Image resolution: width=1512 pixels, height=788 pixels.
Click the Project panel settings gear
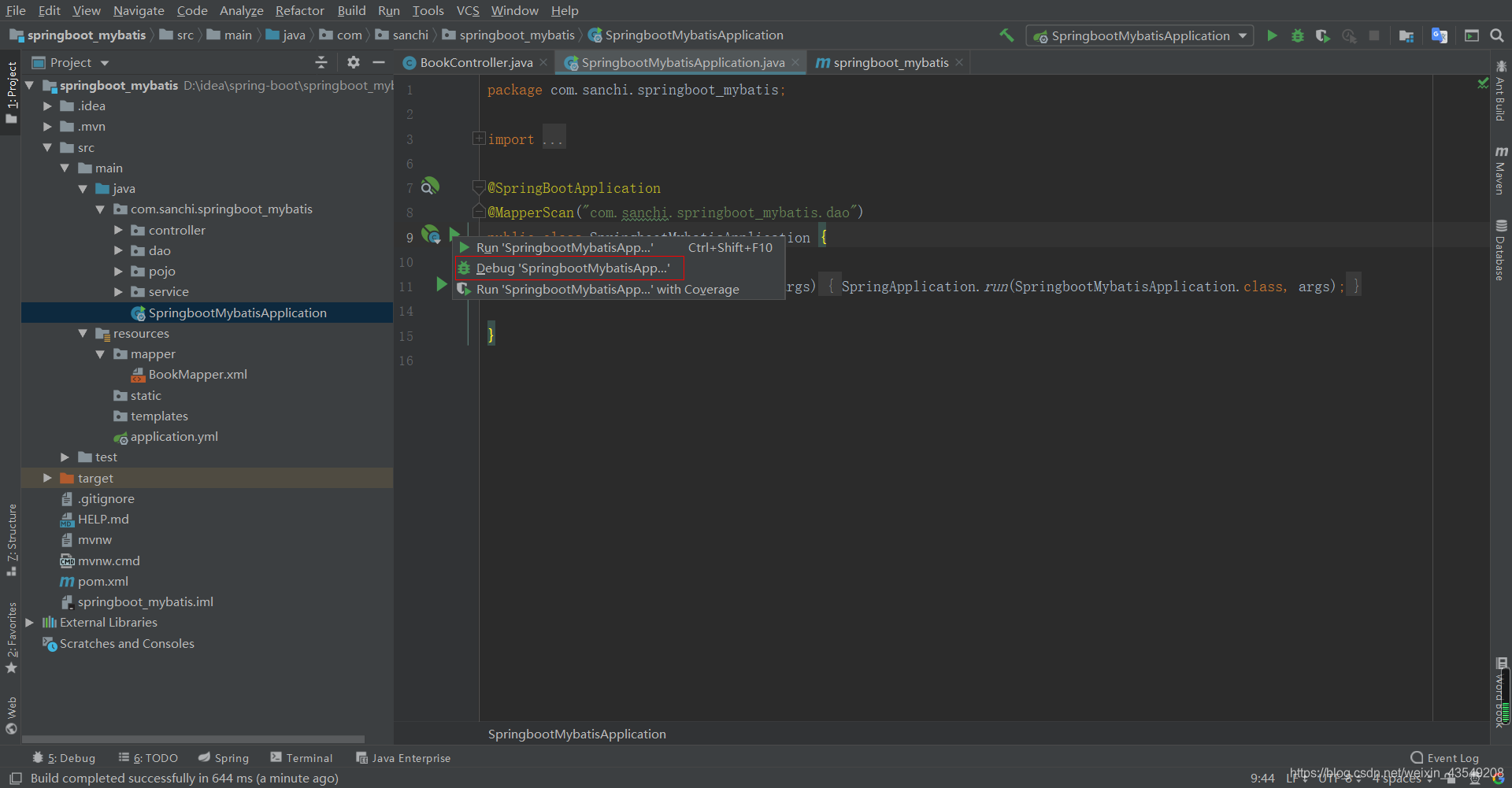354,62
